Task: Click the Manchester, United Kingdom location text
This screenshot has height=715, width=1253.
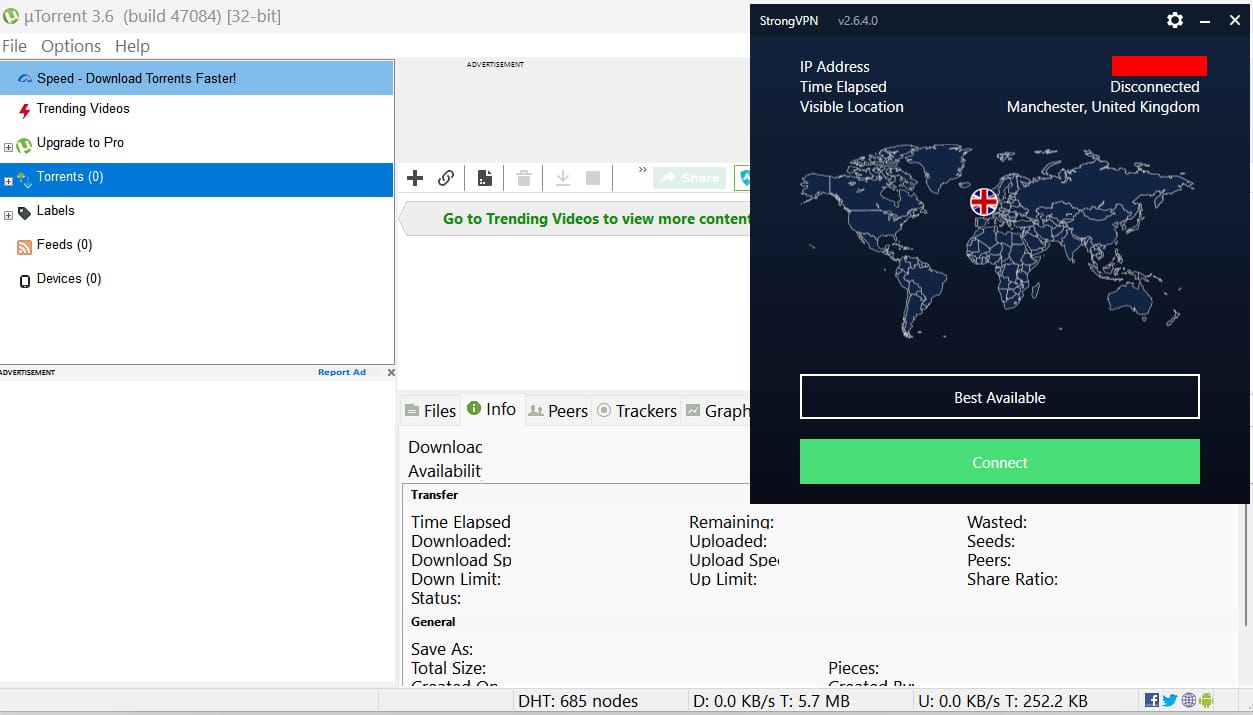Action: 1103,107
